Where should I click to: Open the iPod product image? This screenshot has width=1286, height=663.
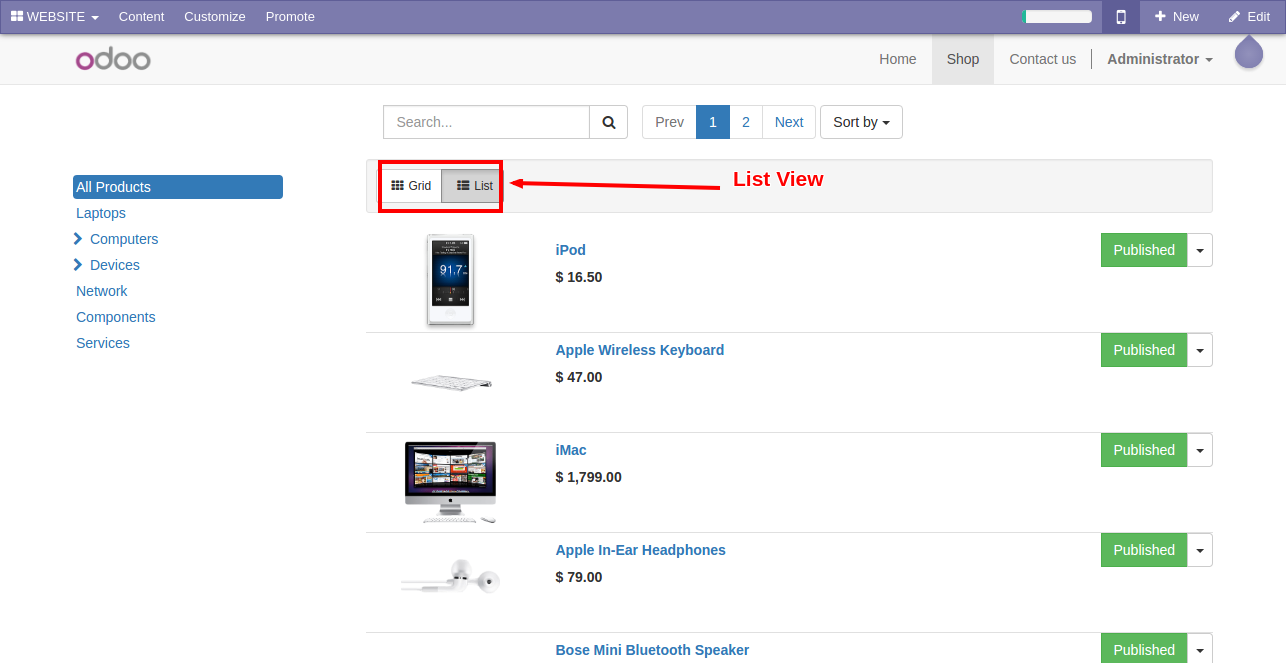451,280
